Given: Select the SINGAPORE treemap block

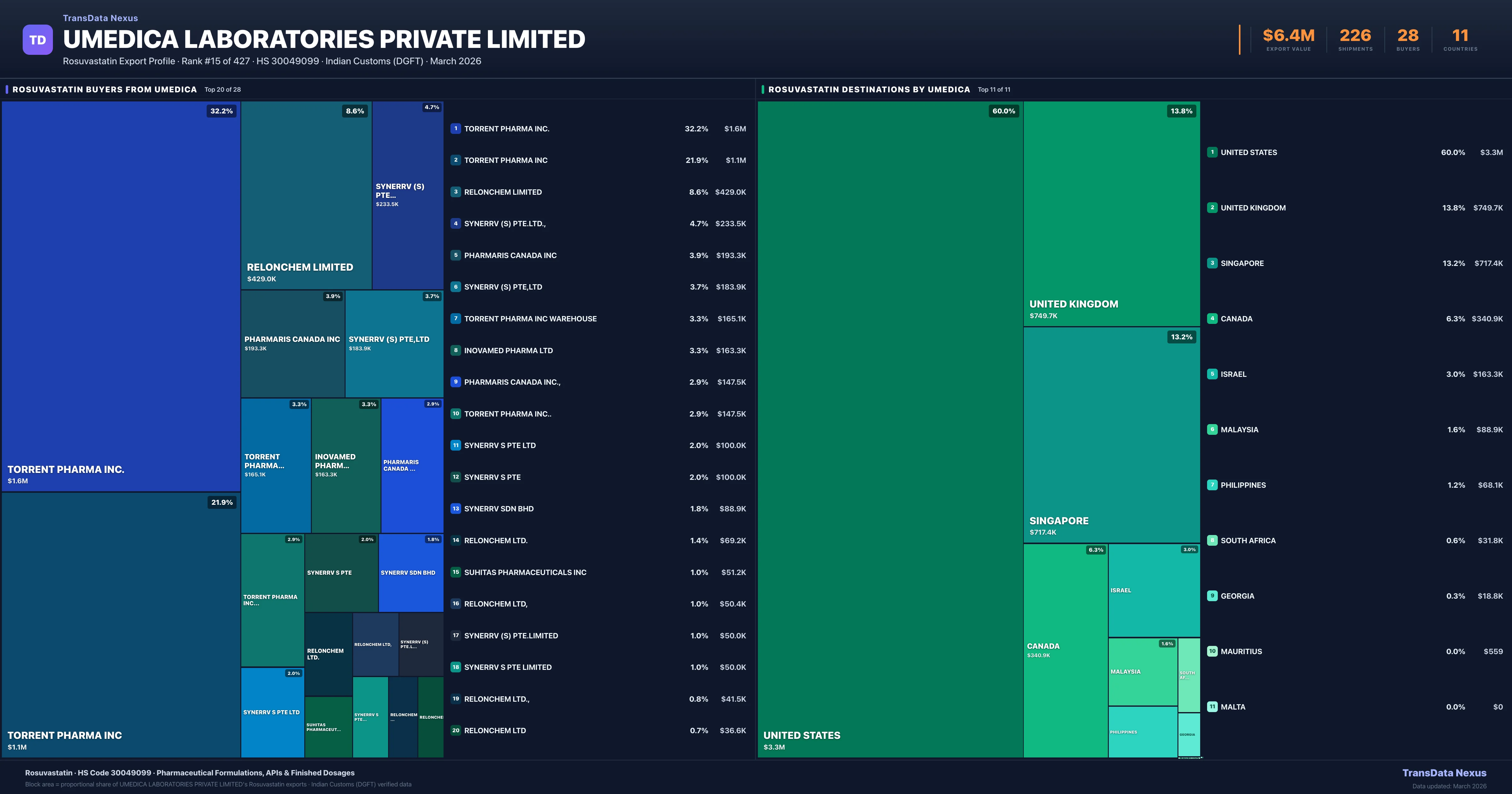Looking at the screenshot, I should pyautogui.click(x=1111, y=434).
